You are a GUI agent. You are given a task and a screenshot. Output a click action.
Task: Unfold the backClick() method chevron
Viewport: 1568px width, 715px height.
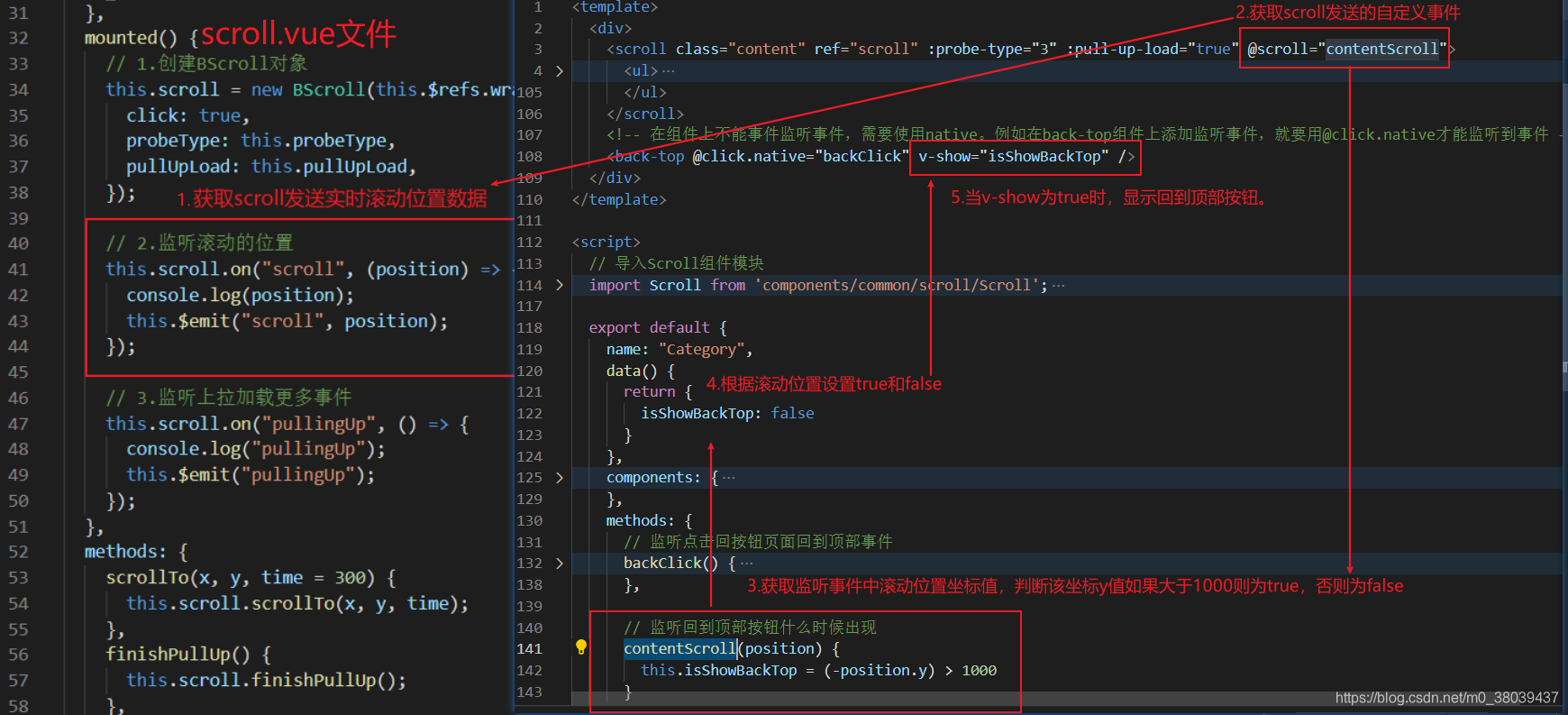pos(560,564)
